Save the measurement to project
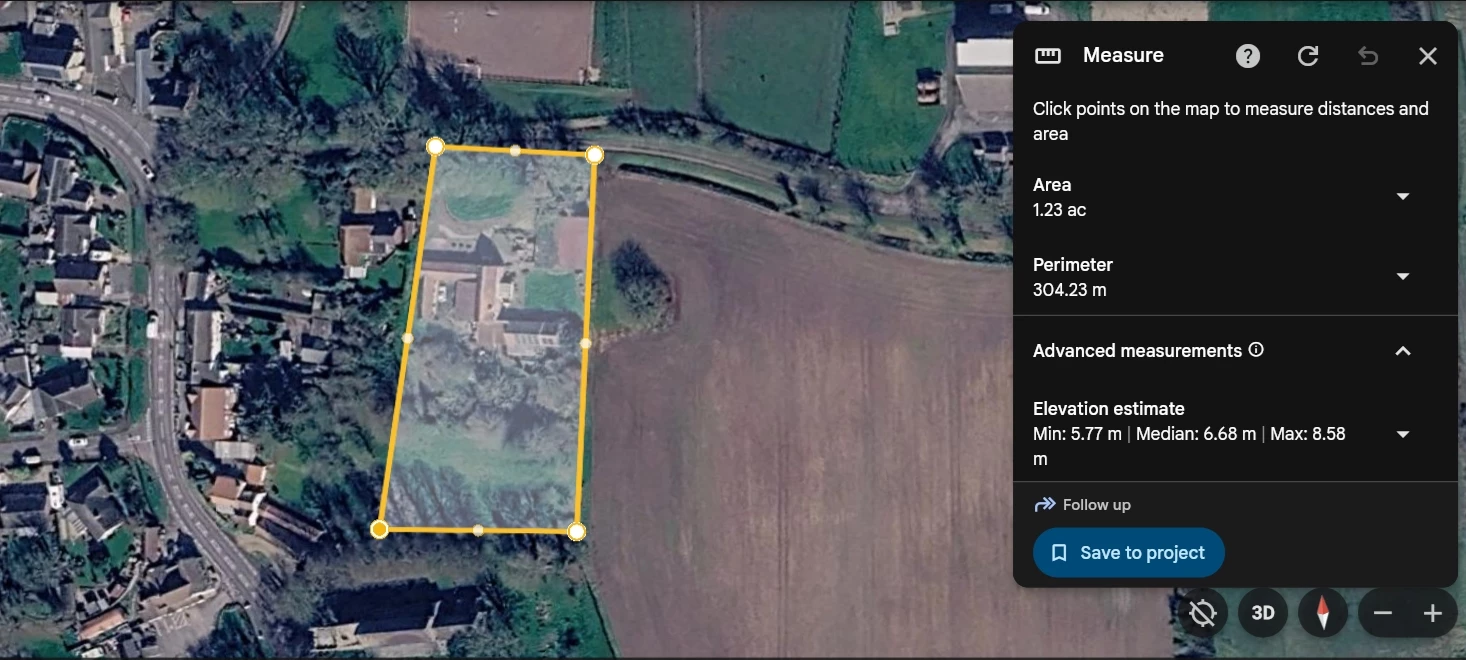 click(1129, 553)
